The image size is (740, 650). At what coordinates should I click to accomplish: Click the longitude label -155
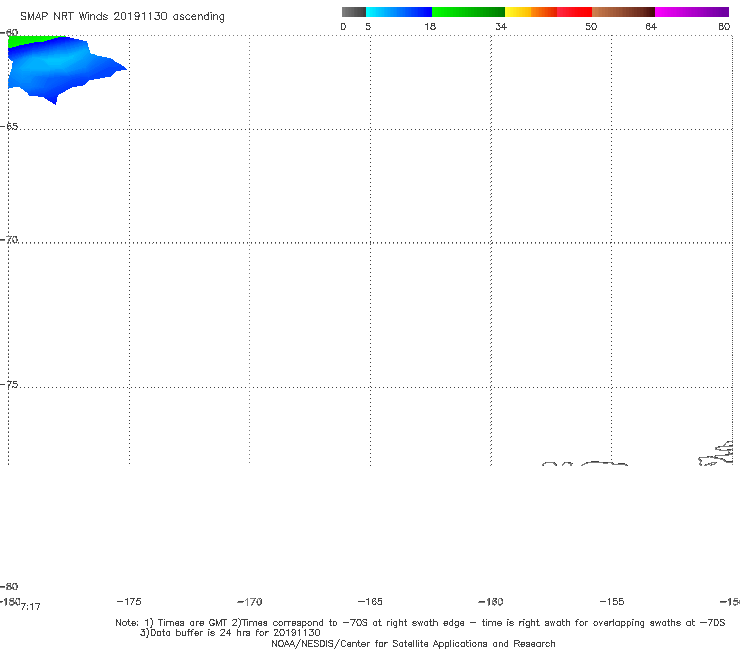[x=612, y=602]
